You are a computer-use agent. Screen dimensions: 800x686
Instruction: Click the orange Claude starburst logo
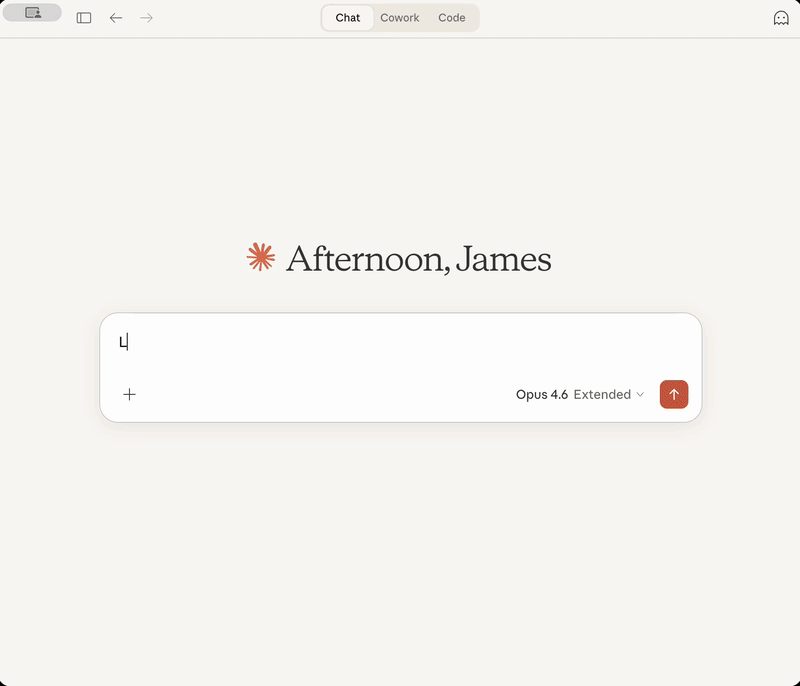261,257
